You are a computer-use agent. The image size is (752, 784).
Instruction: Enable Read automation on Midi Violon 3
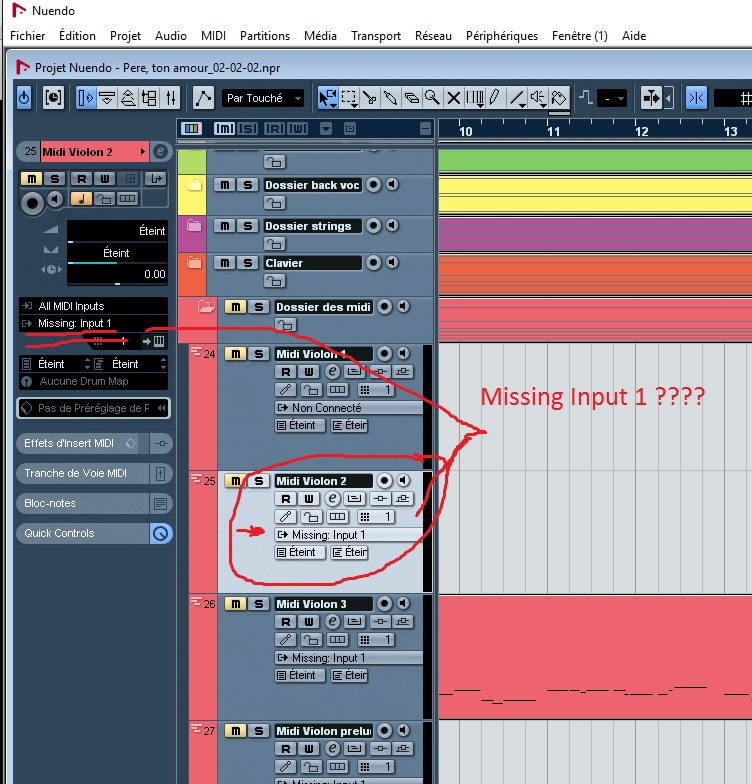tap(286, 622)
